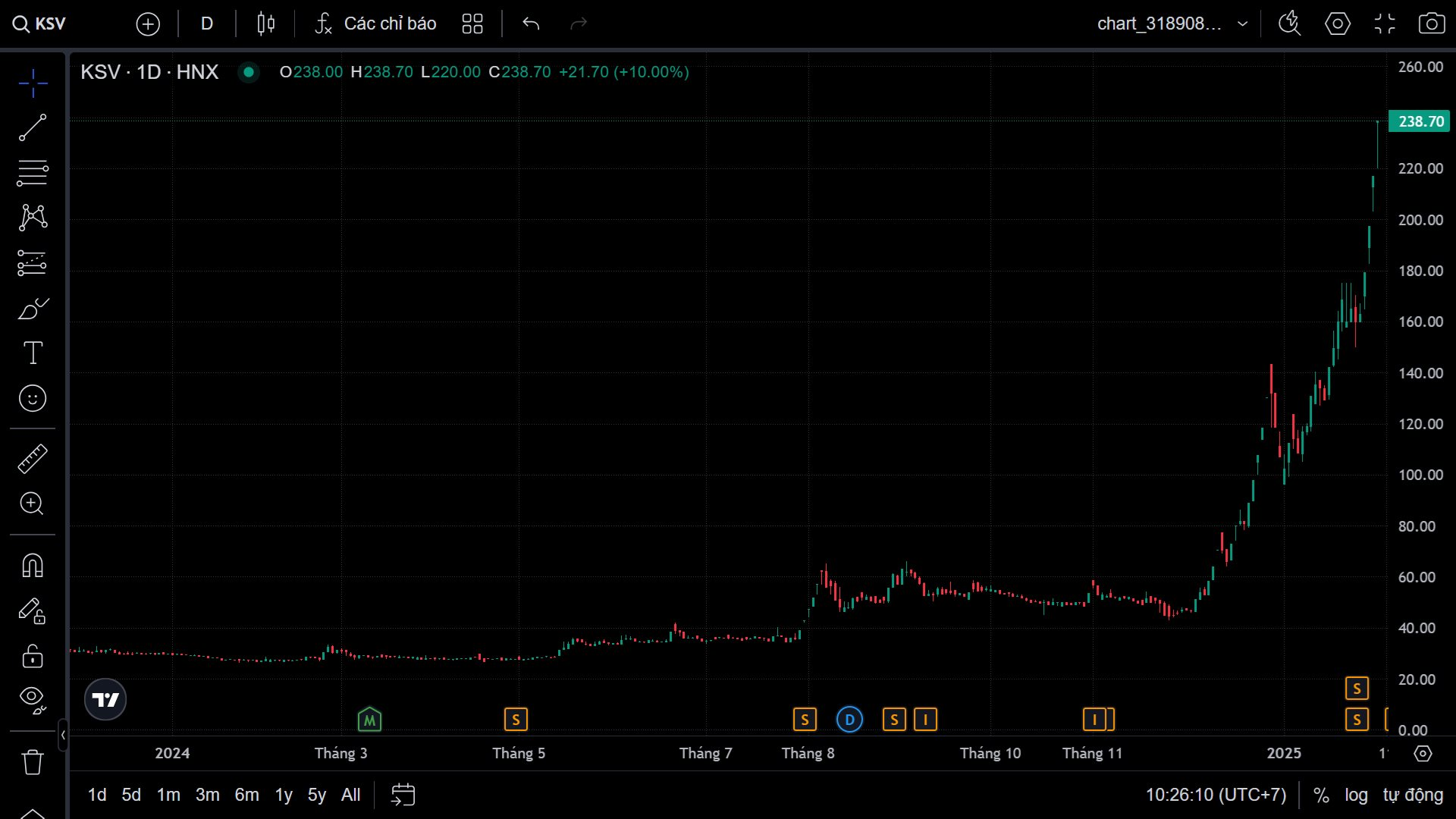Select the trend line drawing tool

click(33, 127)
